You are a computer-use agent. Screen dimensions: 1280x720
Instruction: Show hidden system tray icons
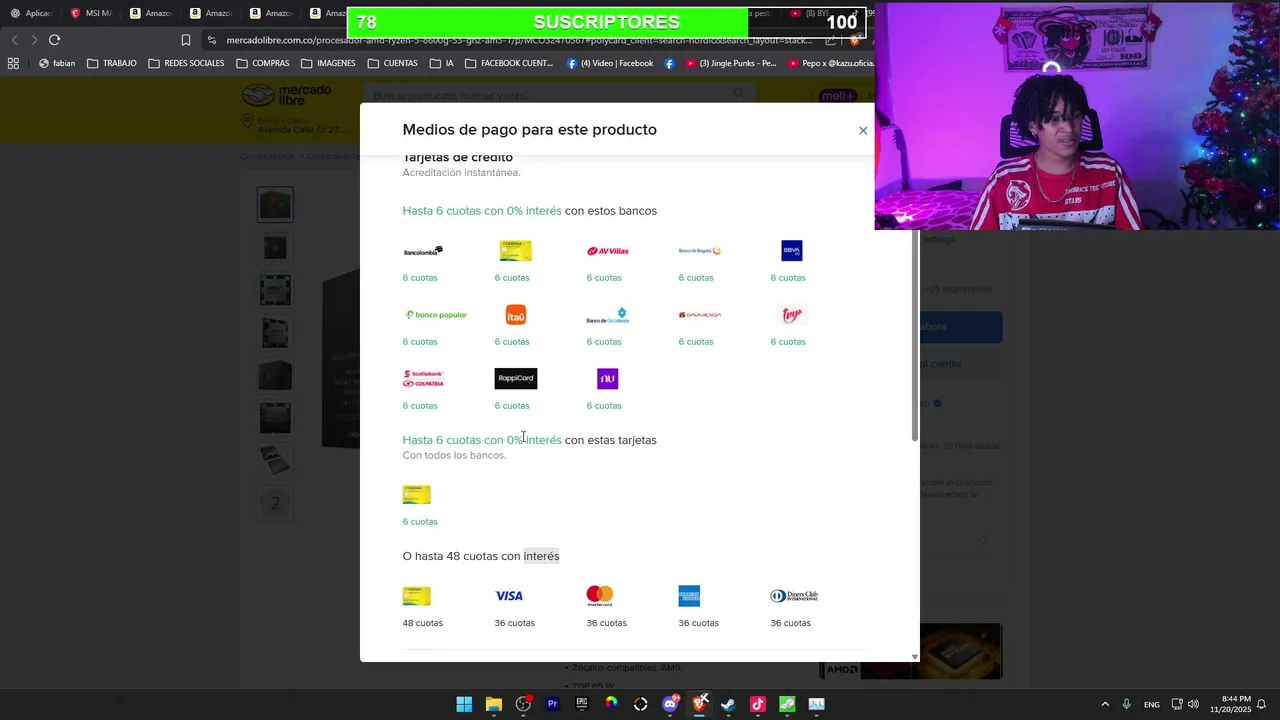tap(1105, 704)
